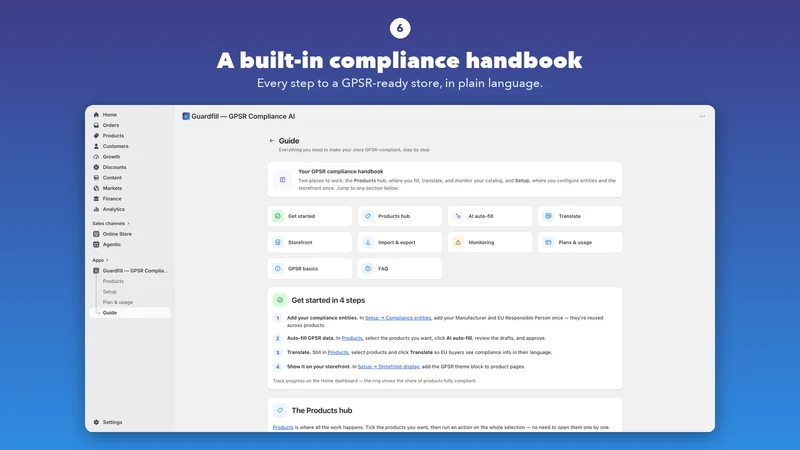The image size is (800, 450).
Task: Click the Home icon in sidebar
Action: (96, 115)
